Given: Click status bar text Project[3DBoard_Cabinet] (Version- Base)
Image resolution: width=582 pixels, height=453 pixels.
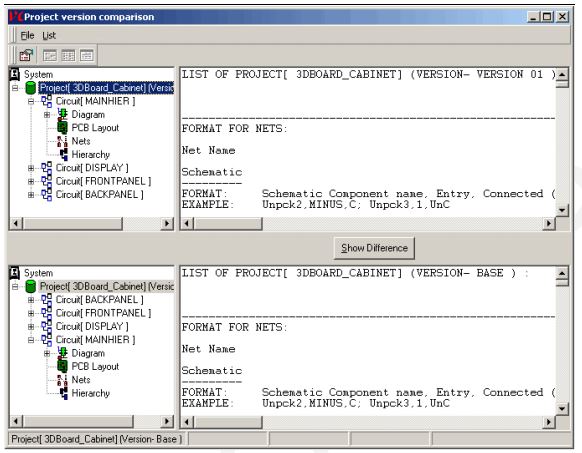Looking at the screenshot, I should [x=97, y=439].
